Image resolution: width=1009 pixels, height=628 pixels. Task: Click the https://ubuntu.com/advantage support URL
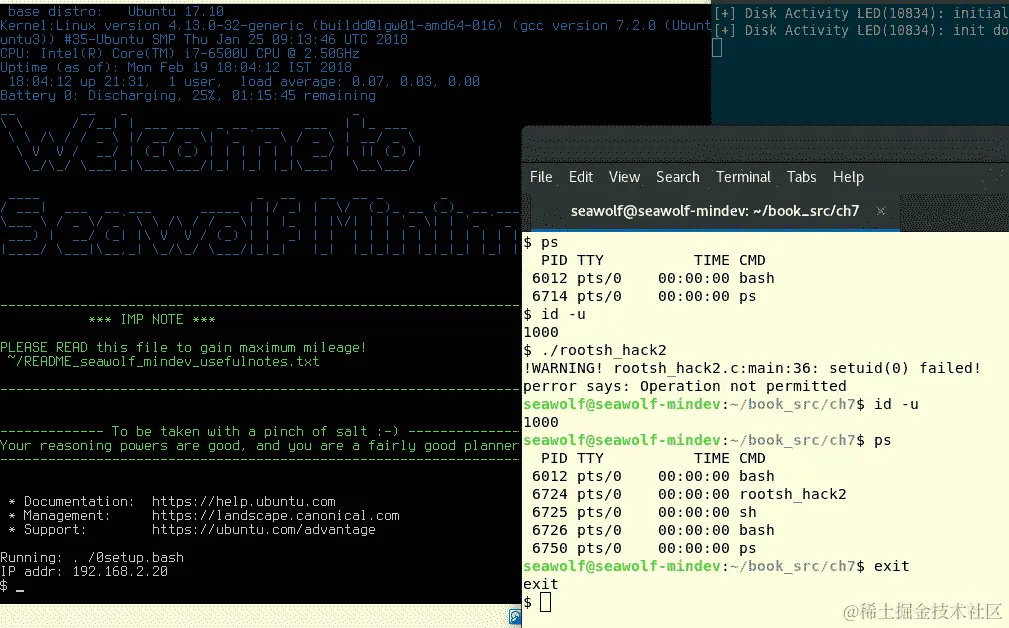point(263,530)
